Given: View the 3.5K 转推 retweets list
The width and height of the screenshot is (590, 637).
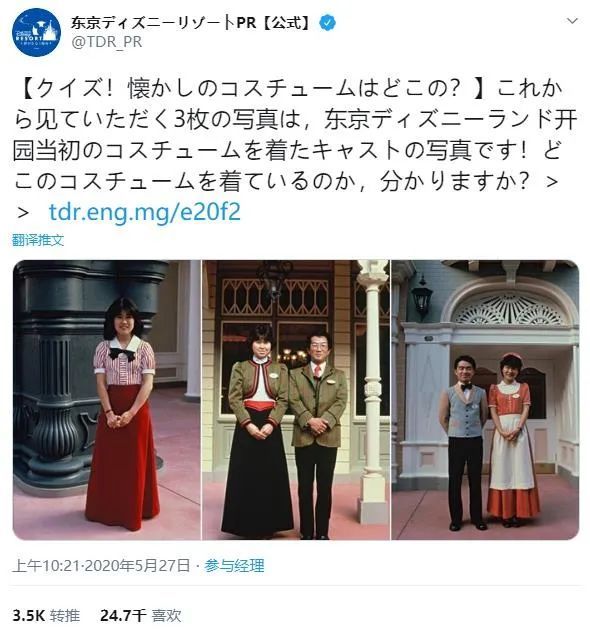Looking at the screenshot, I should tap(46, 615).
